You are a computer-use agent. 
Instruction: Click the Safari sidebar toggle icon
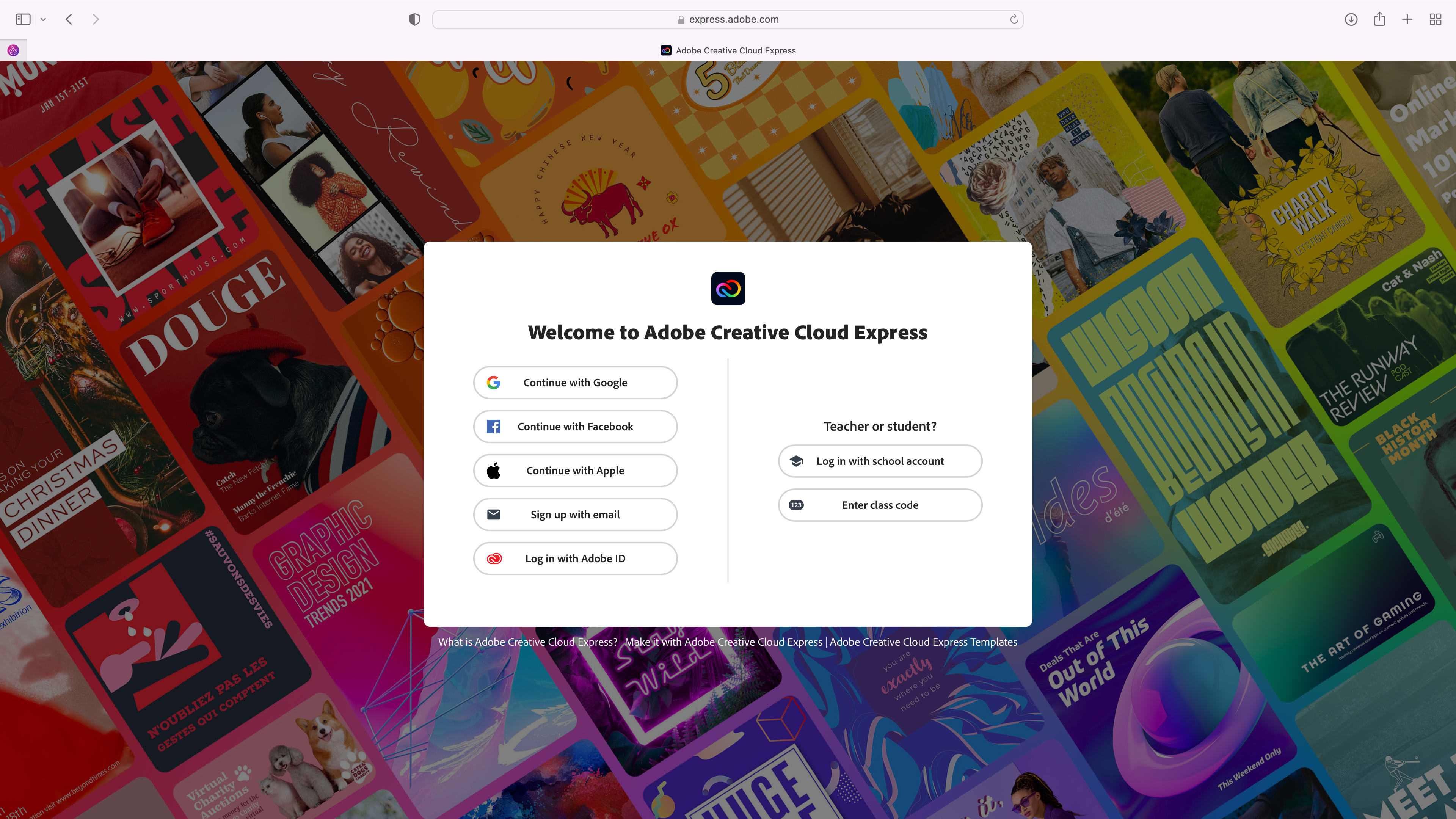click(23, 19)
